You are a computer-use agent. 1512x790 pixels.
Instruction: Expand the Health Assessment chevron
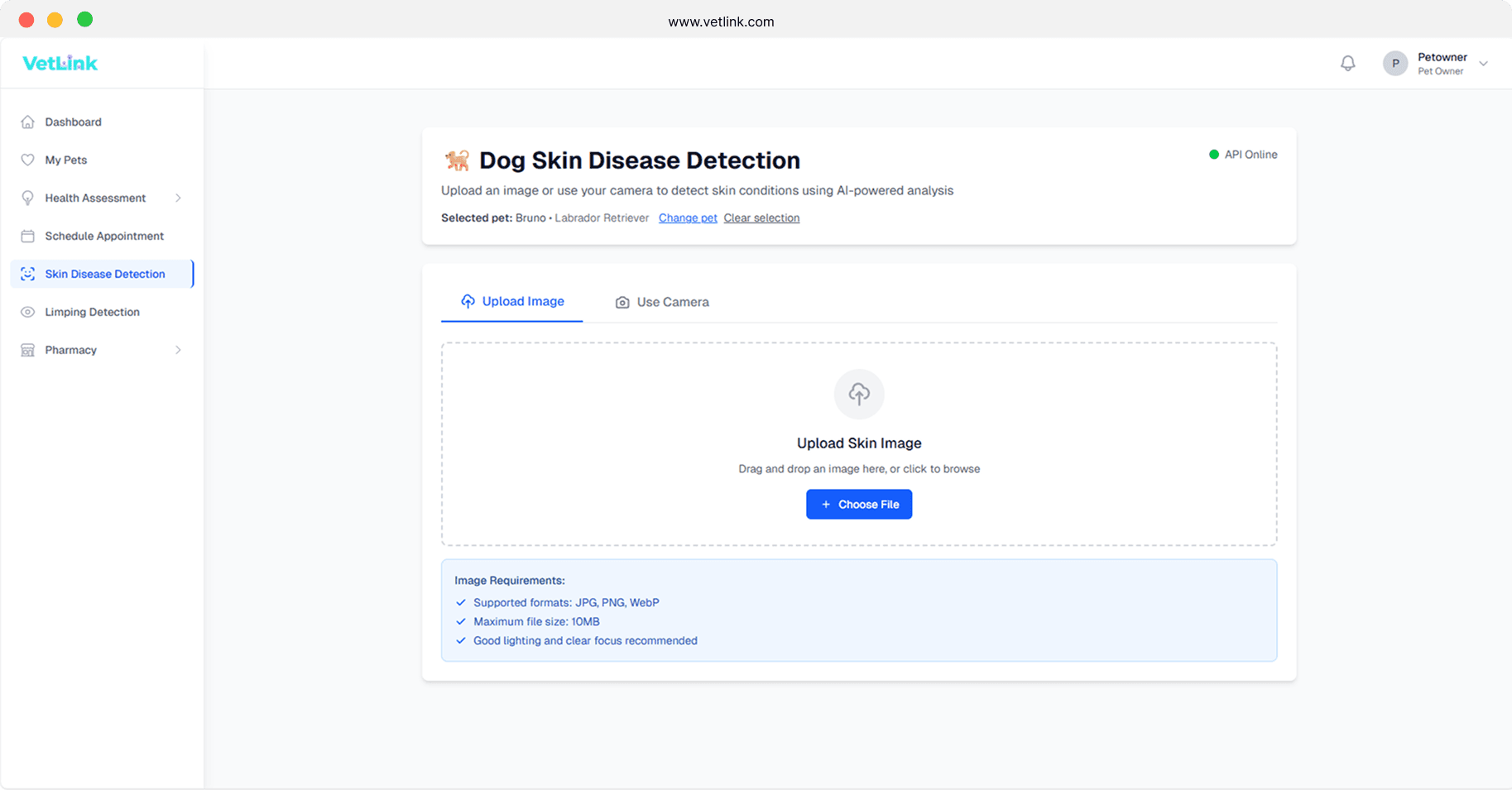[x=178, y=198]
